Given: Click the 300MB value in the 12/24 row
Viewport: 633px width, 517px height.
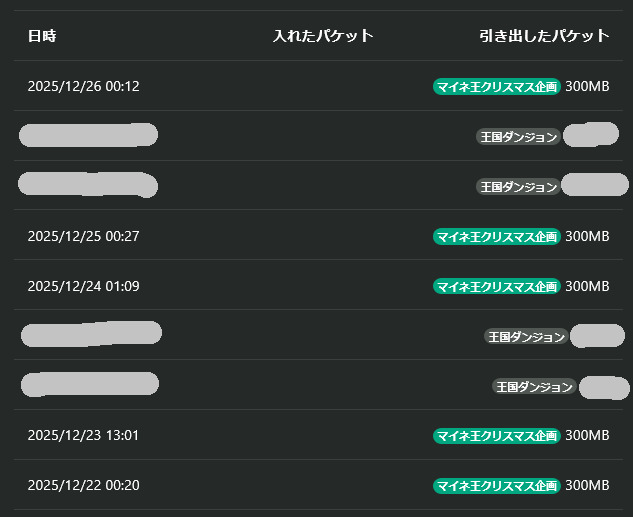Looking at the screenshot, I should point(587,286).
